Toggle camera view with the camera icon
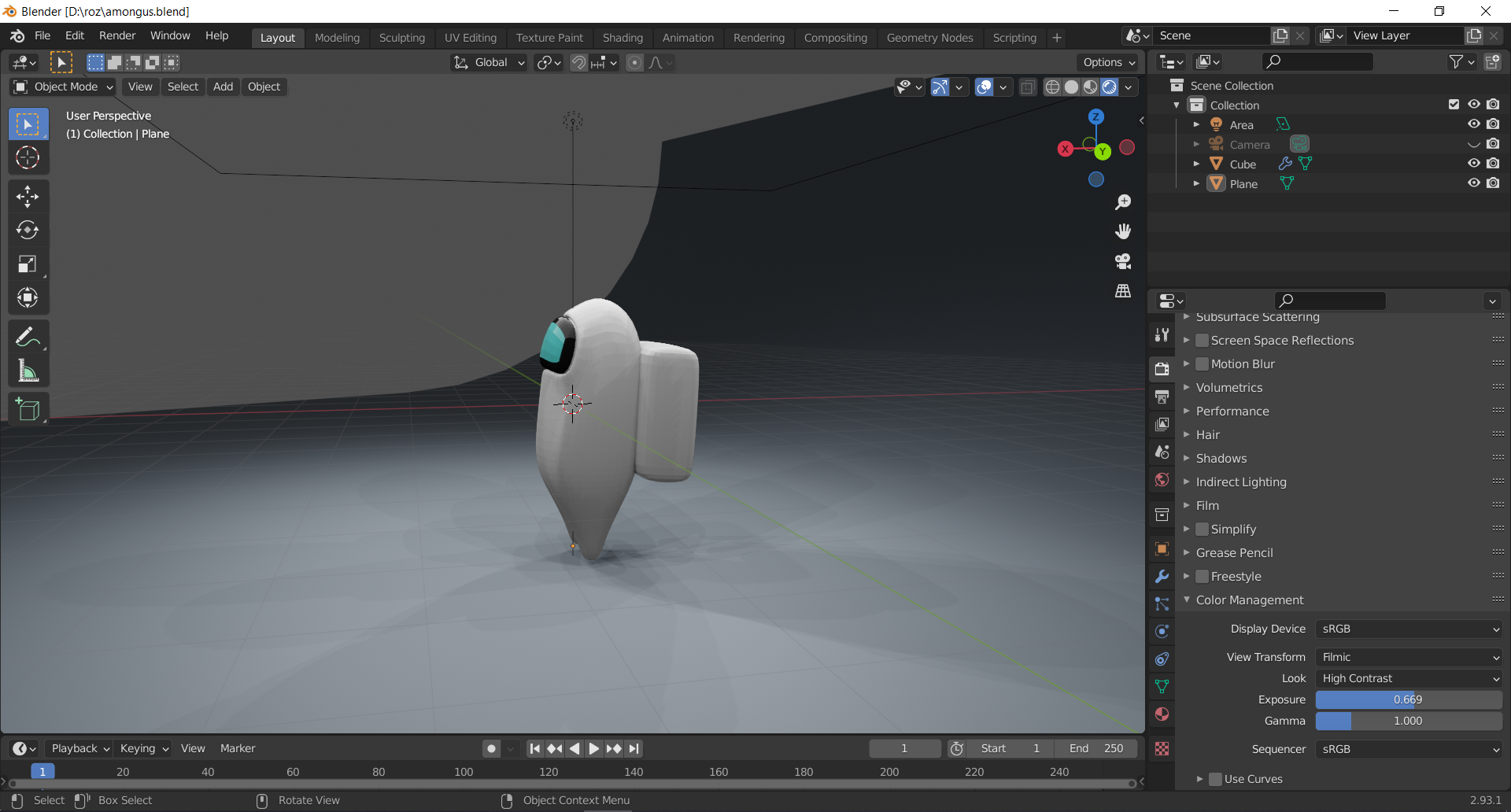This screenshot has width=1511, height=812. (1123, 261)
